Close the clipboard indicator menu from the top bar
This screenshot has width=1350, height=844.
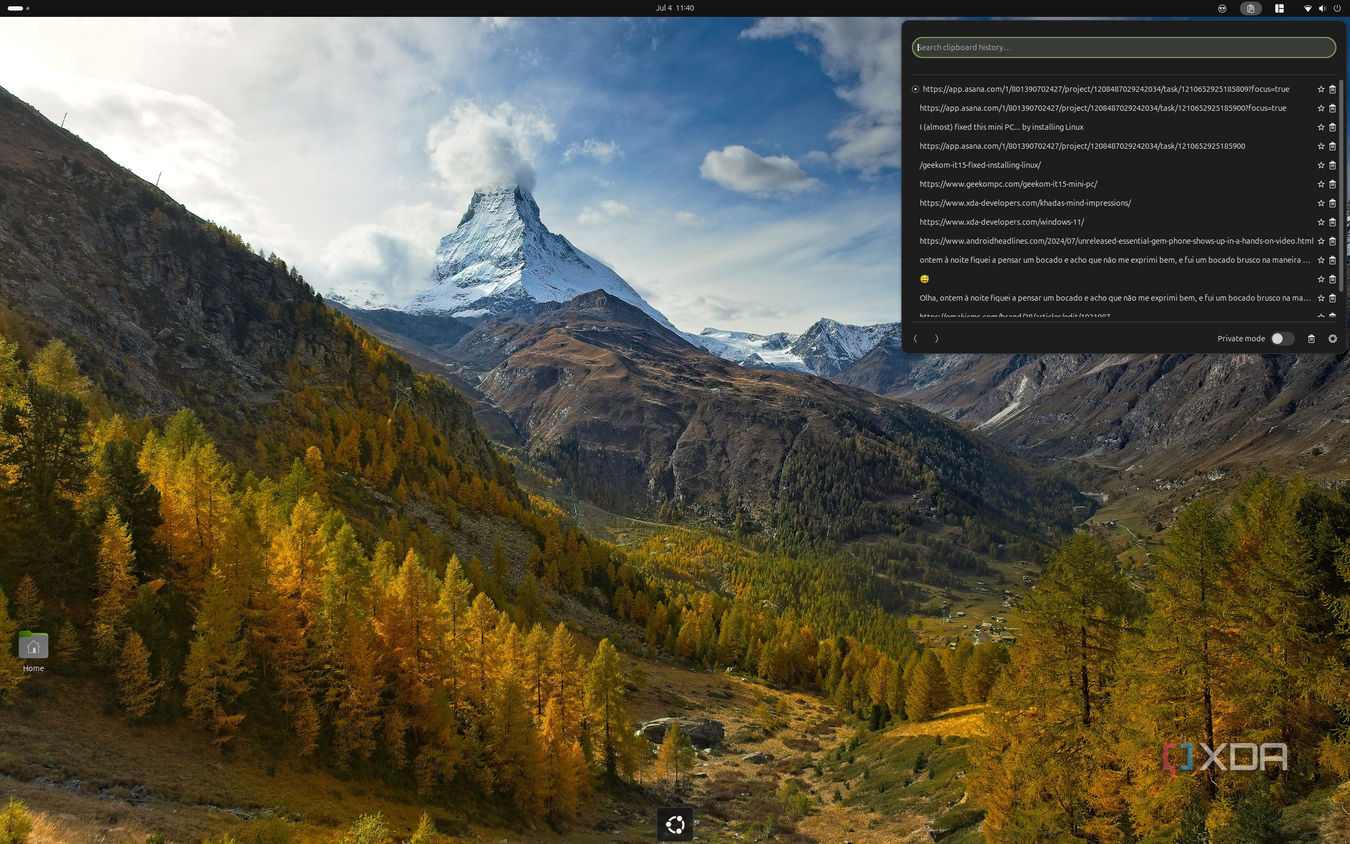point(1250,8)
